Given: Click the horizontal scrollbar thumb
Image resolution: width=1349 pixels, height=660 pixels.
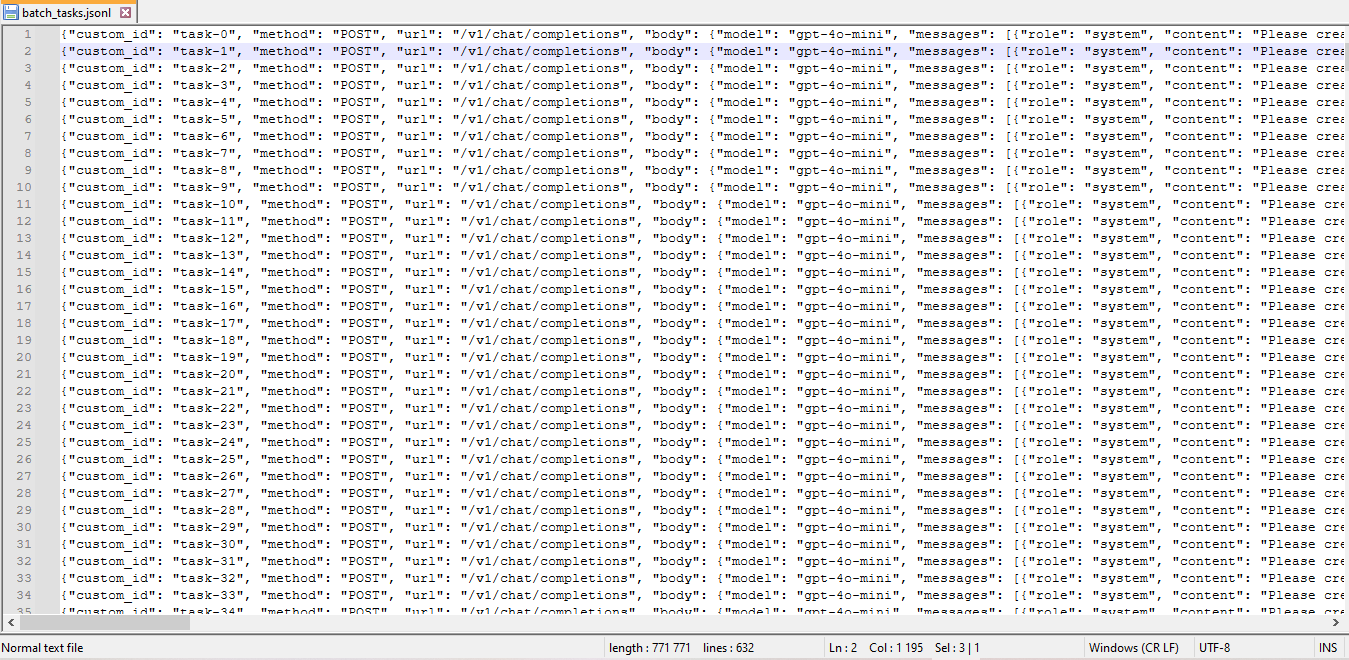Looking at the screenshot, I should pos(103,622).
